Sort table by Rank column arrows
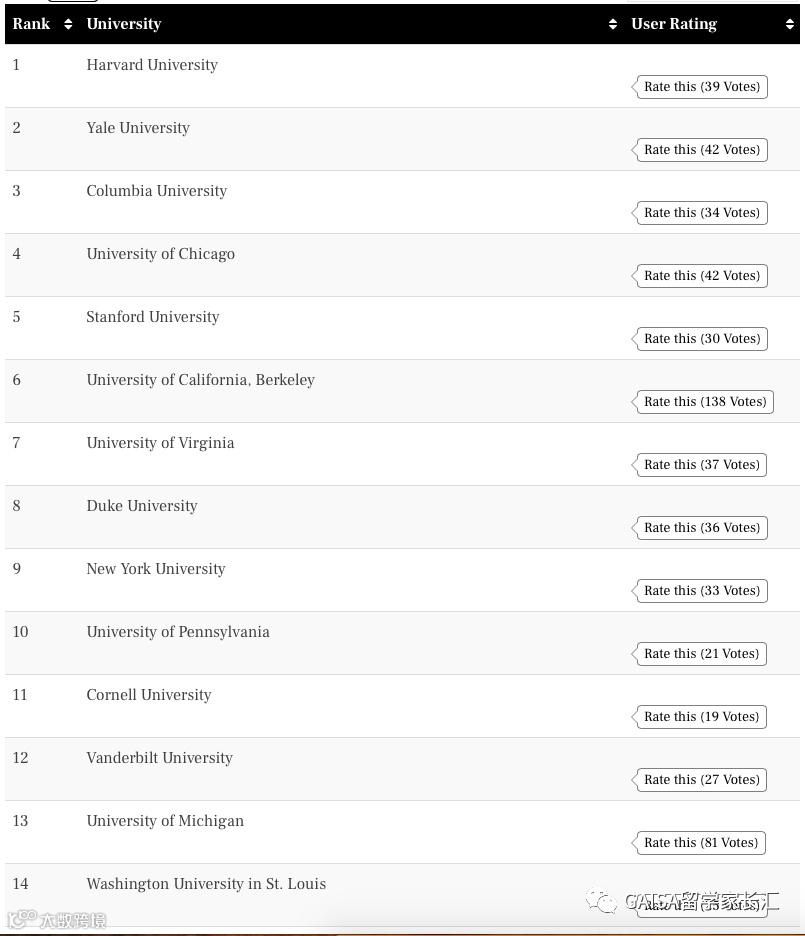The height and width of the screenshot is (936, 805). click(x=68, y=24)
